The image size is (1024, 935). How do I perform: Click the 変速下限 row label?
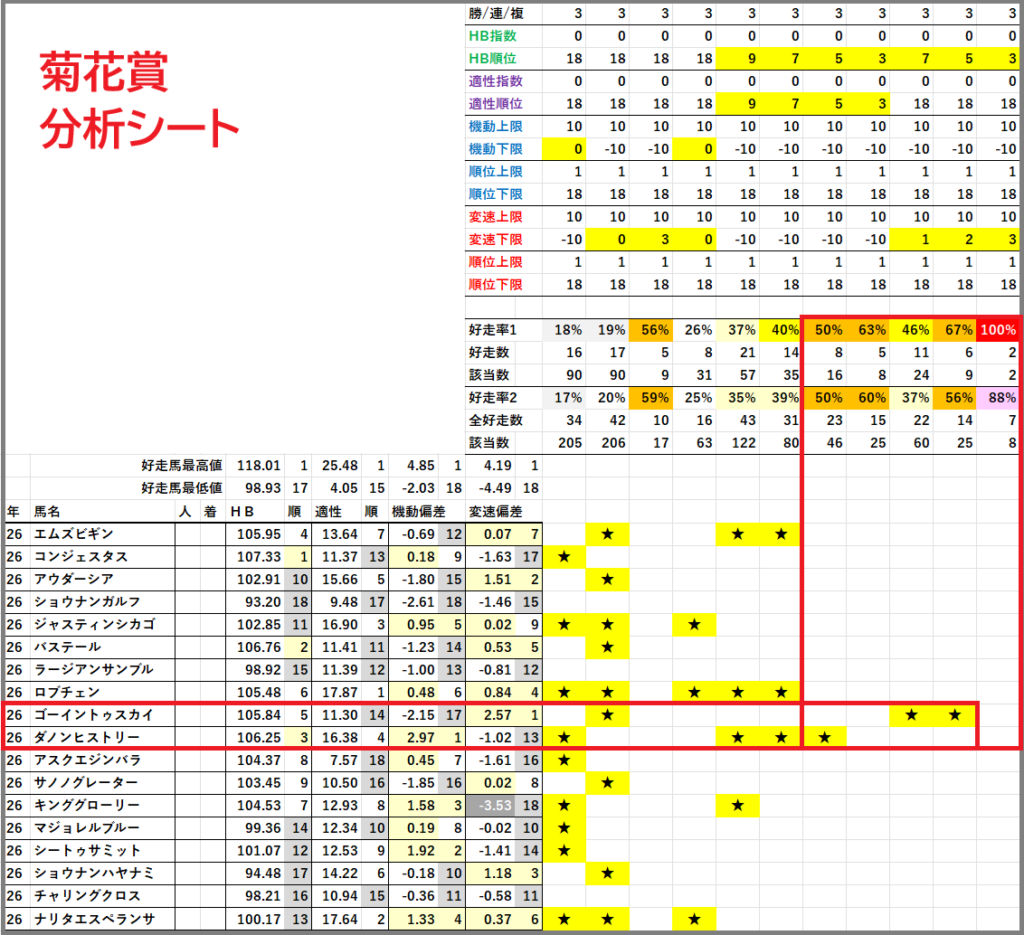(x=495, y=240)
